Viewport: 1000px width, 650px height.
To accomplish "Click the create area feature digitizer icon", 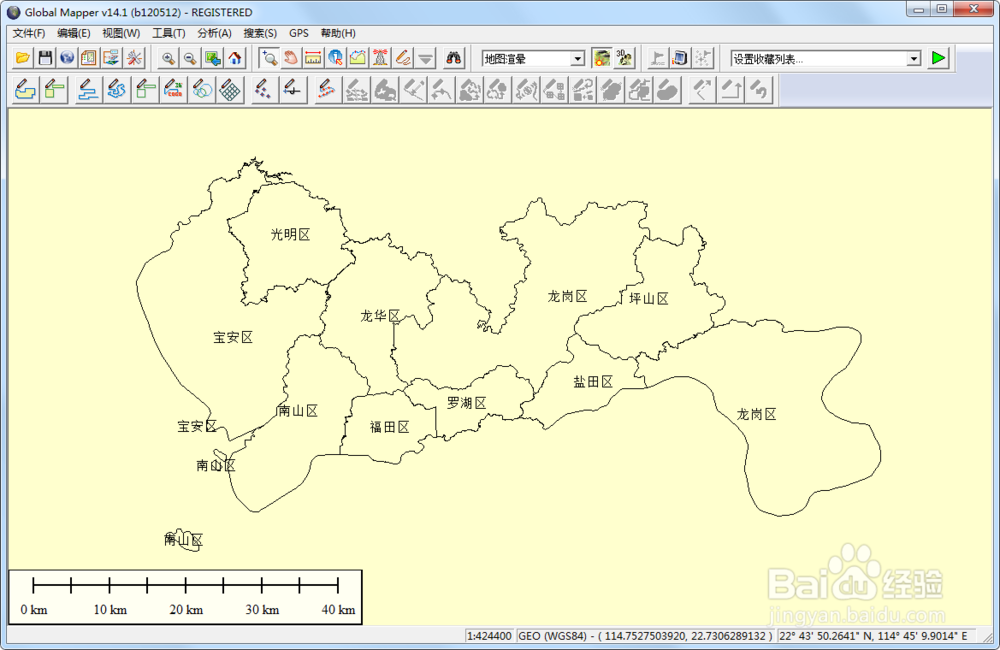I will coord(25,89).
